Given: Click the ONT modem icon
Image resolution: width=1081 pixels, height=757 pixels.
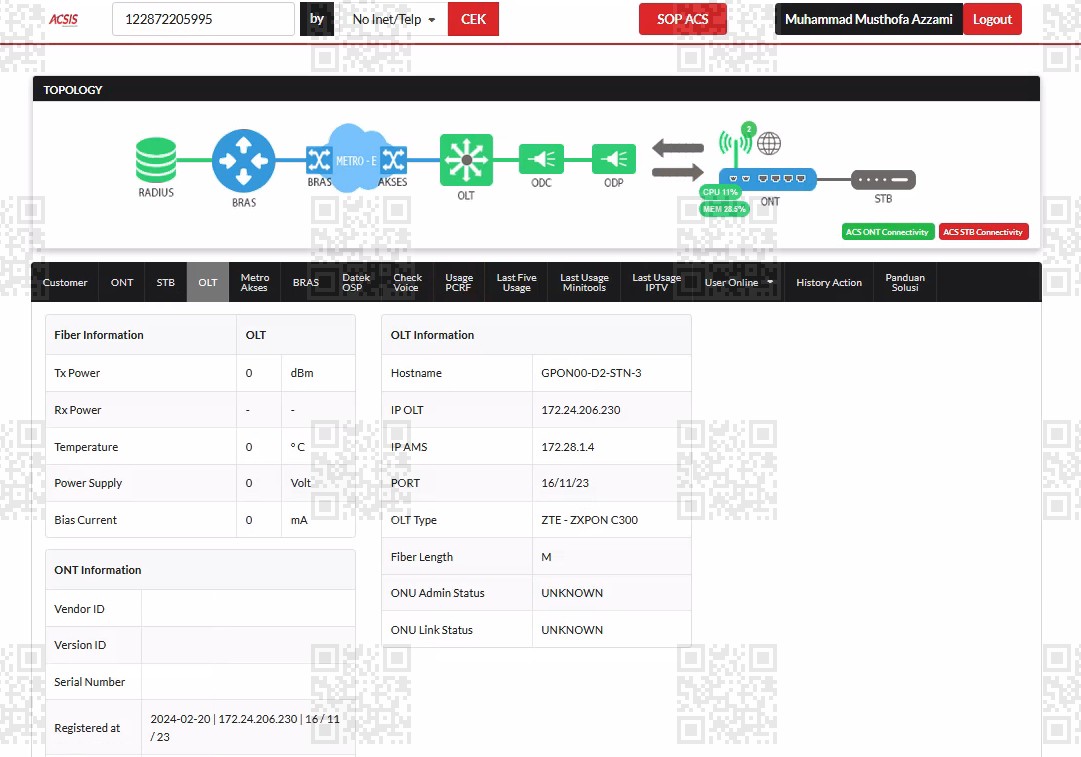Looking at the screenshot, I should (x=767, y=179).
